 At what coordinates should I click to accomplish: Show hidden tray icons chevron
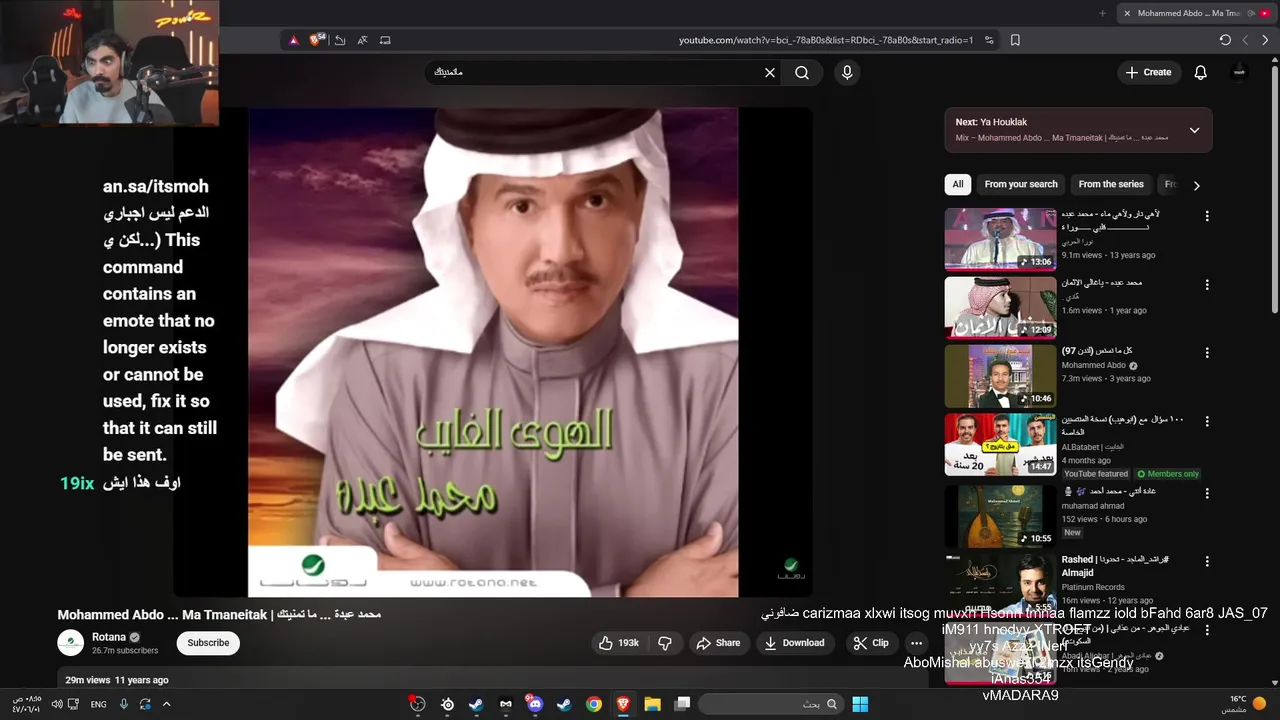pyautogui.click(x=167, y=704)
